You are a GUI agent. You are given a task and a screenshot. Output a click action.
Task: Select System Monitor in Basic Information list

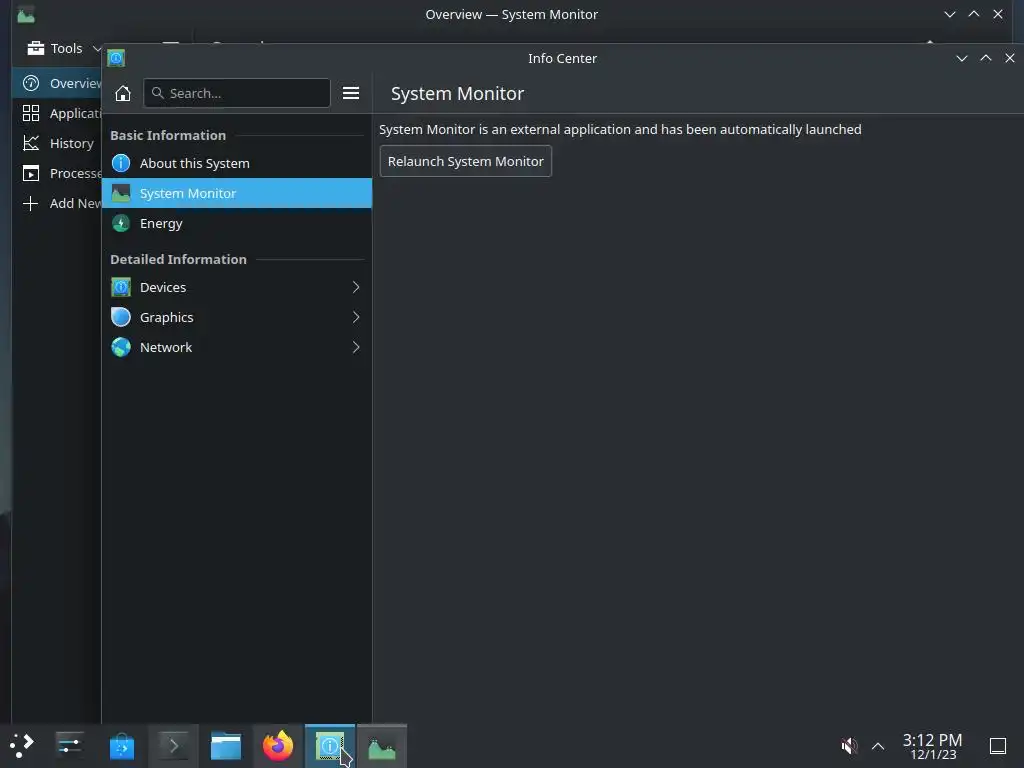236,193
